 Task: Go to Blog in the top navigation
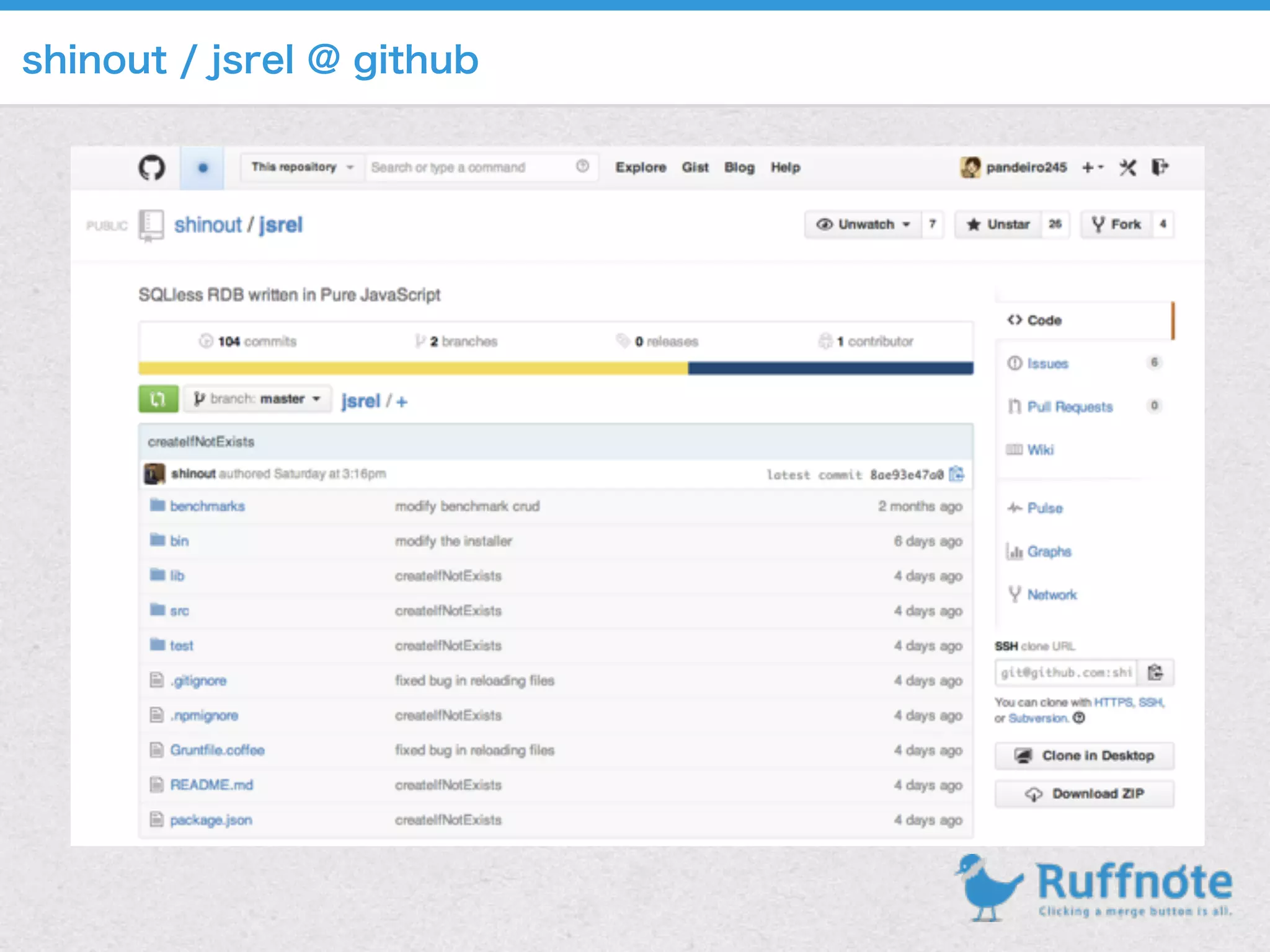coord(739,167)
